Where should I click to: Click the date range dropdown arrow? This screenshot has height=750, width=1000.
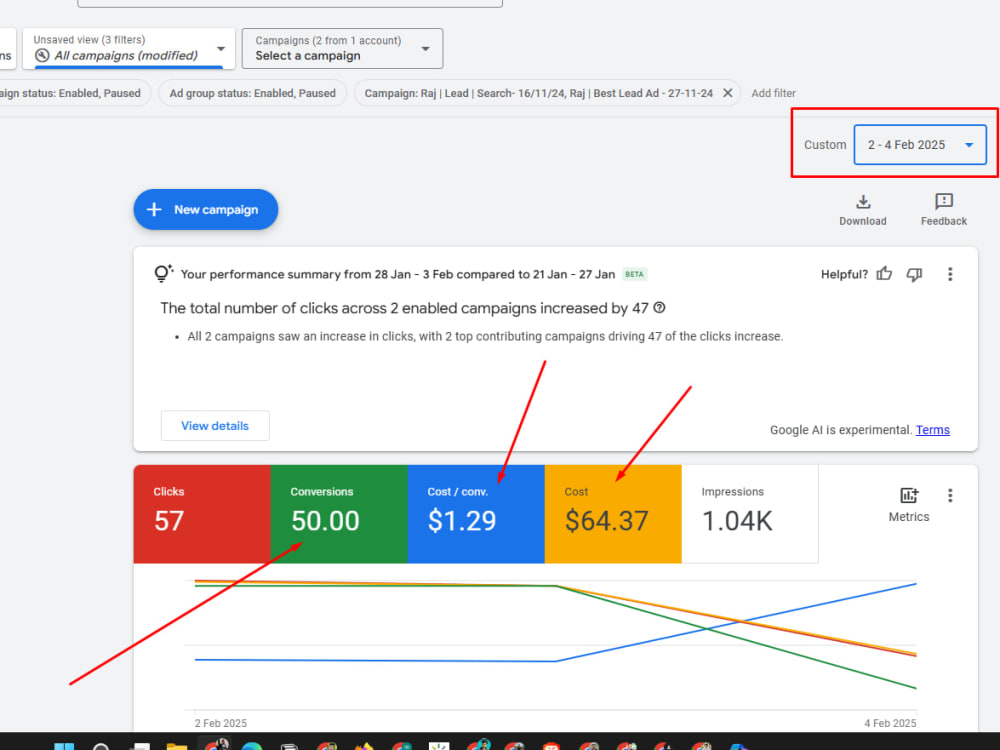(x=969, y=145)
